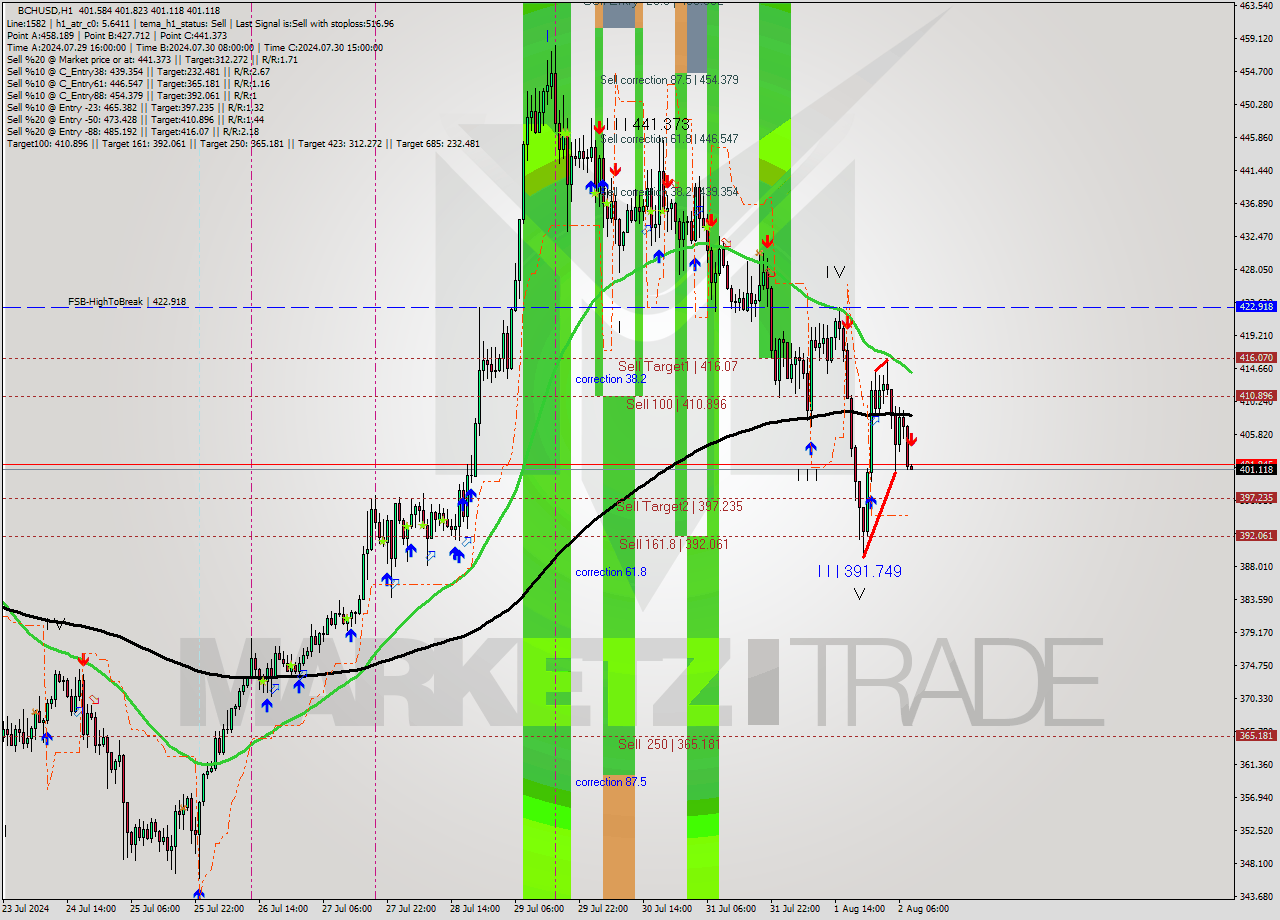The height and width of the screenshot is (920, 1280).
Task: Select the 'correction 61.8' blue label
Action: click(611, 572)
